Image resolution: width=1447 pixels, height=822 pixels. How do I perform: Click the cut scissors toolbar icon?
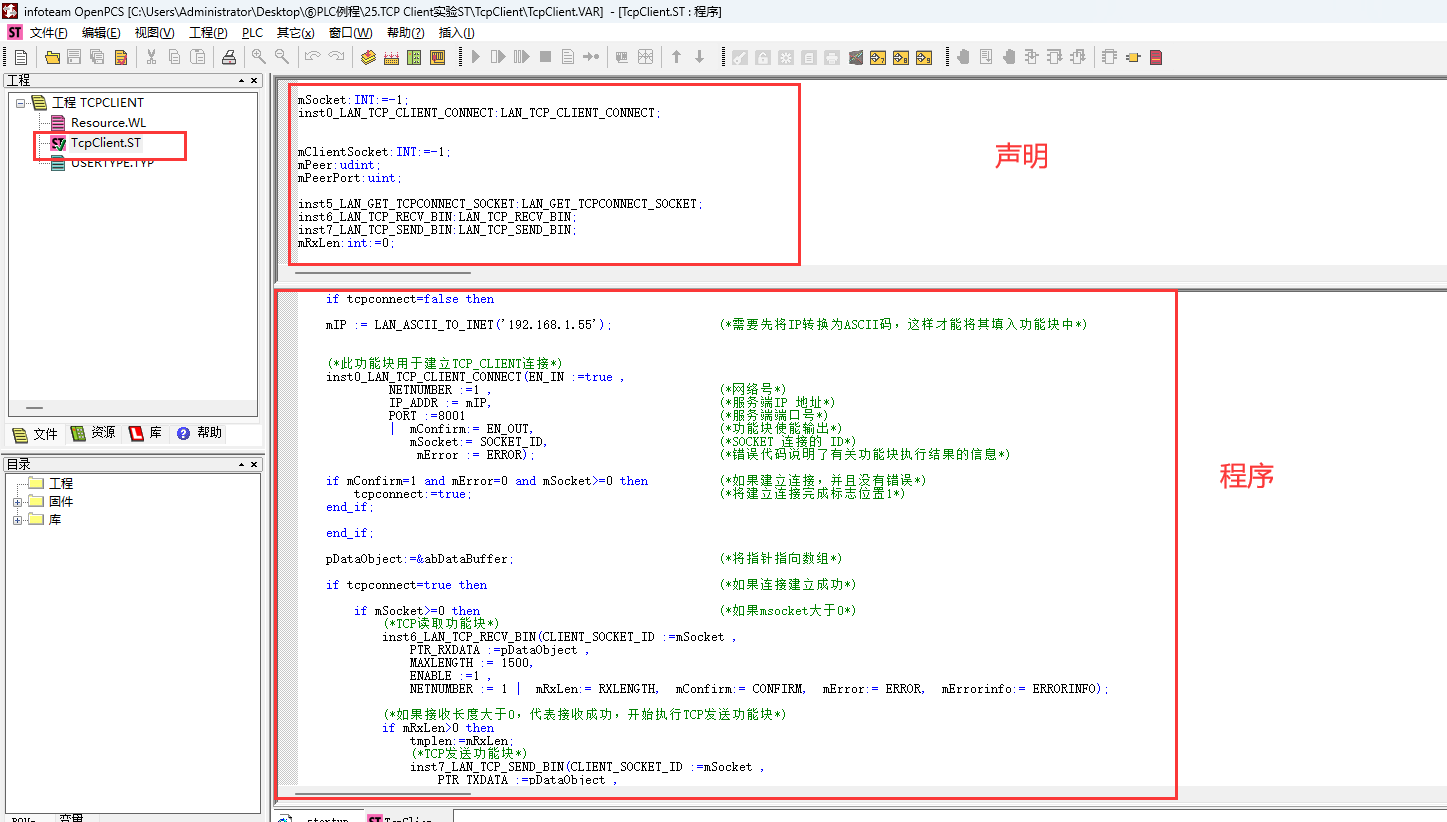tap(151, 57)
